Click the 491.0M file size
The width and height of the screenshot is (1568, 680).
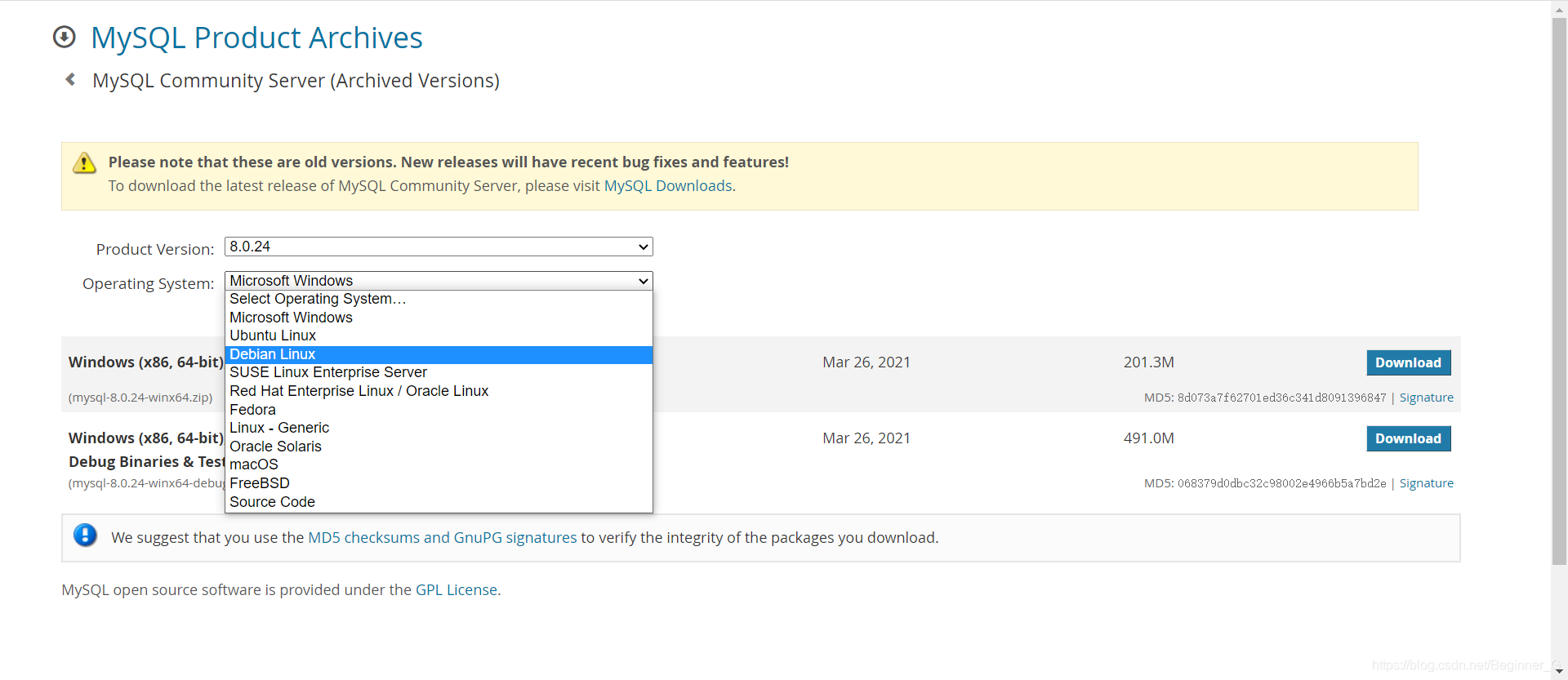1148,438
